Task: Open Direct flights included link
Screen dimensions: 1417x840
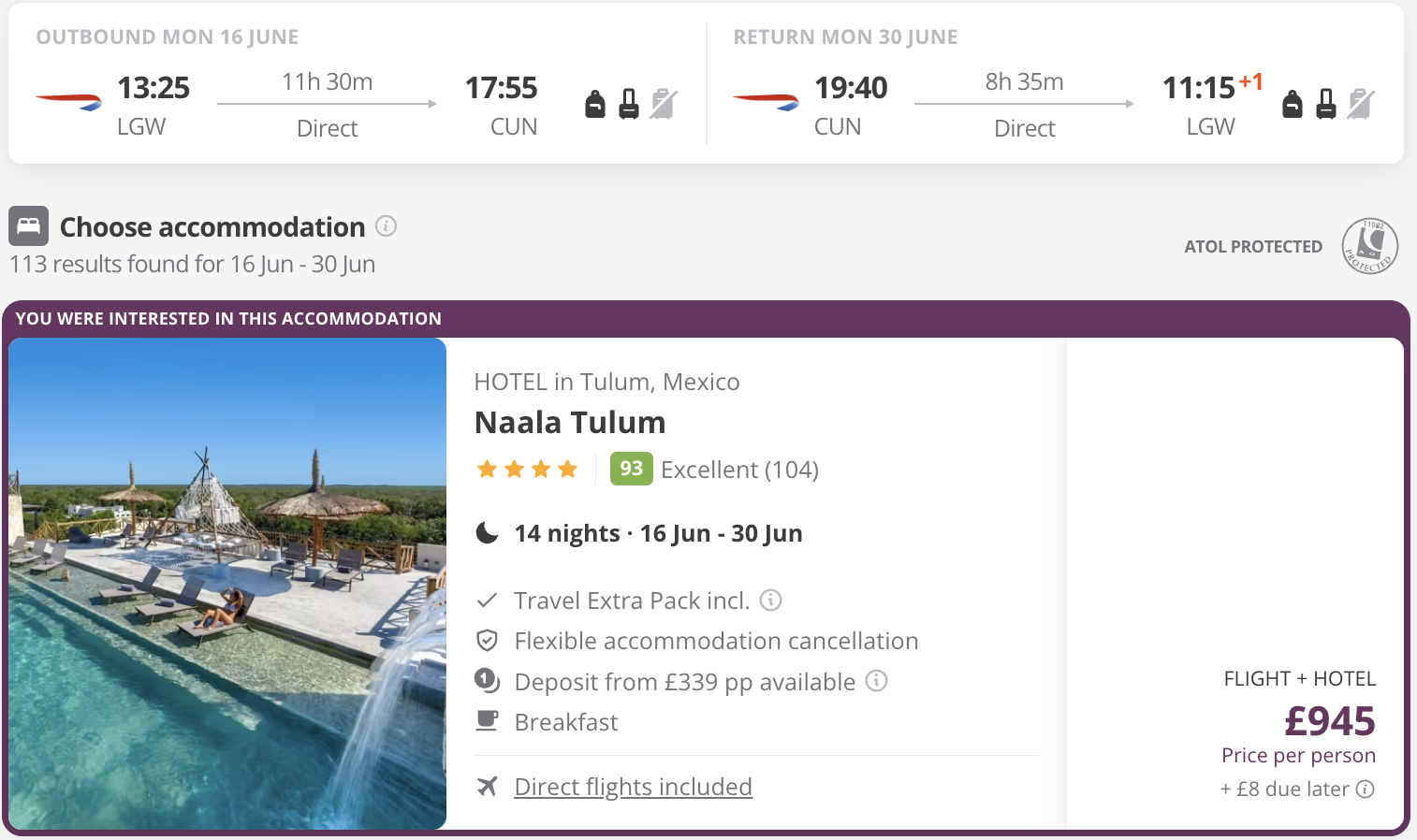Action: [x=633, y=787]
